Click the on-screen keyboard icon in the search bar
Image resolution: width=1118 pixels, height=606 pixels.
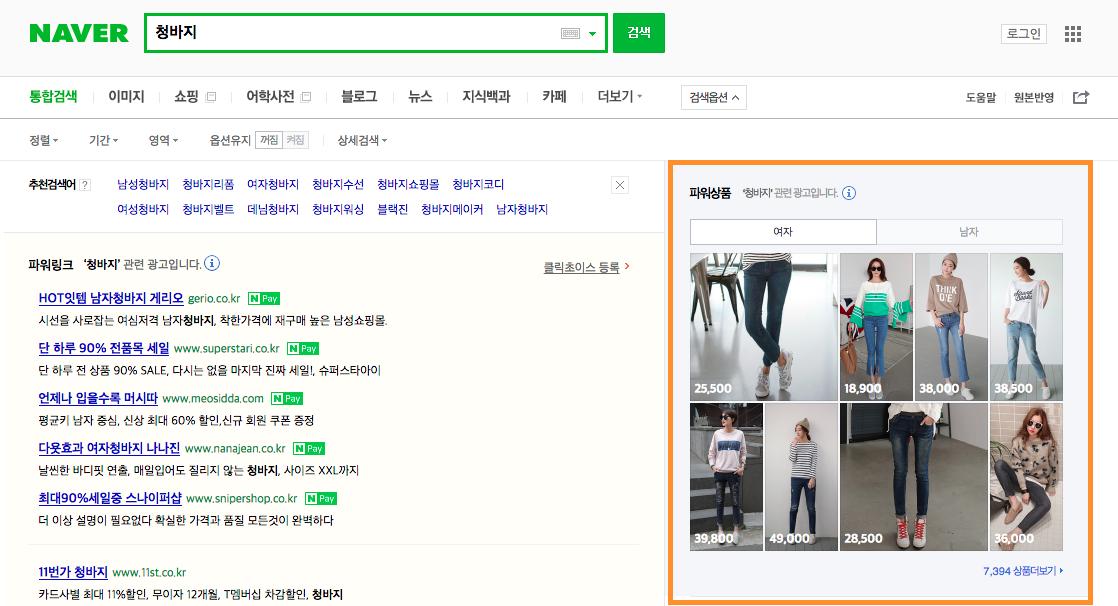click(571, 33)
